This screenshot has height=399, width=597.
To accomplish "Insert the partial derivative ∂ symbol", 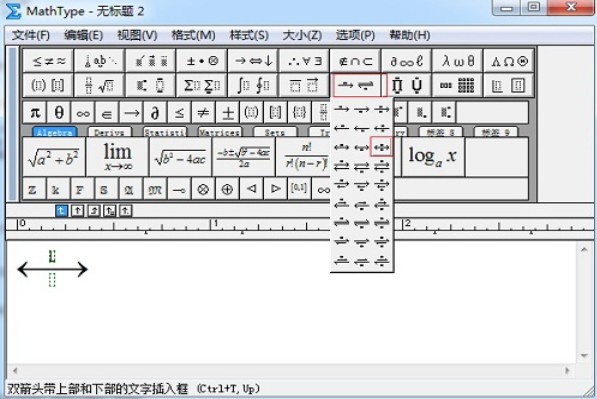I will 155,113.
